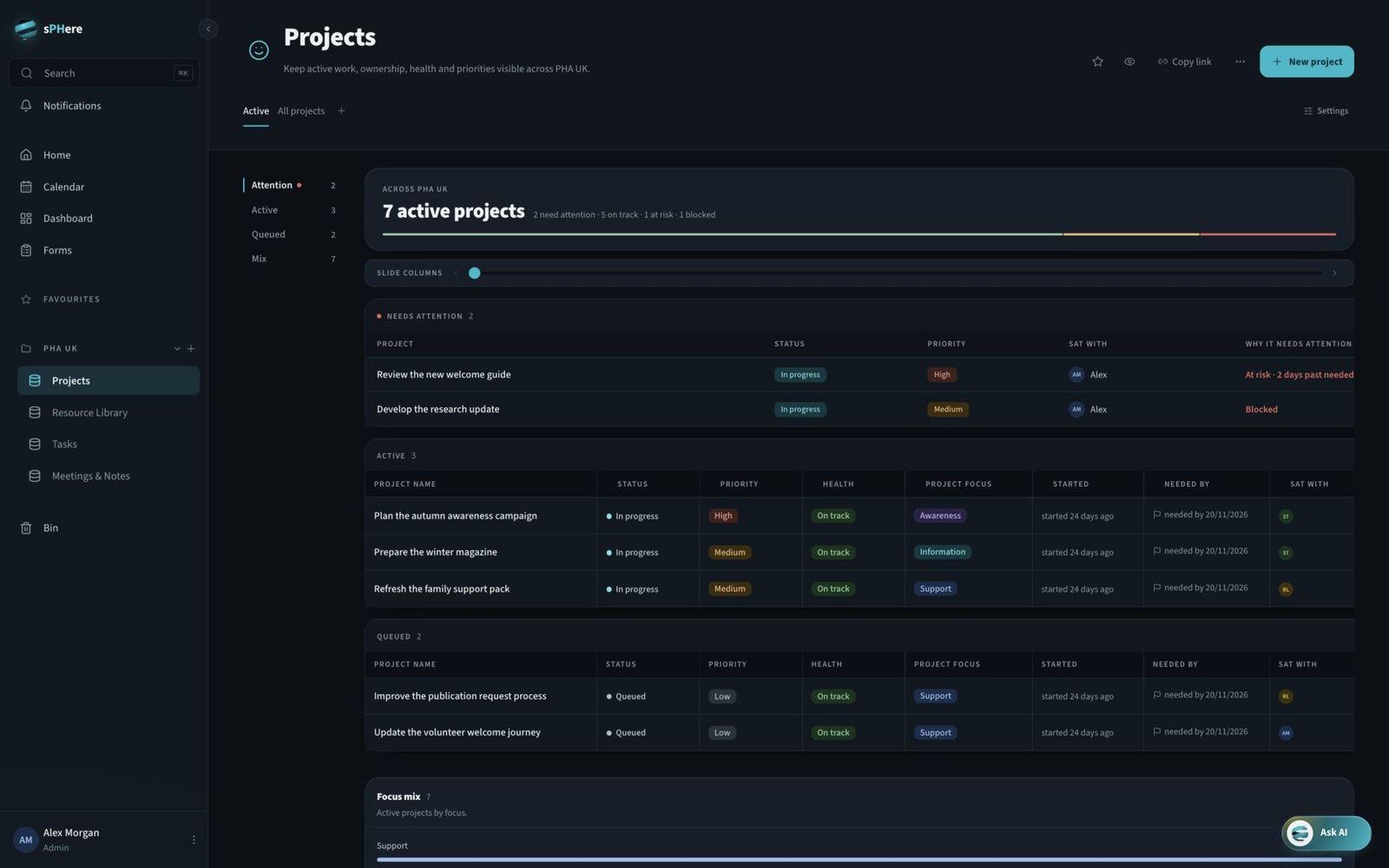Open Review the new welcome guide project

point(444,375)
